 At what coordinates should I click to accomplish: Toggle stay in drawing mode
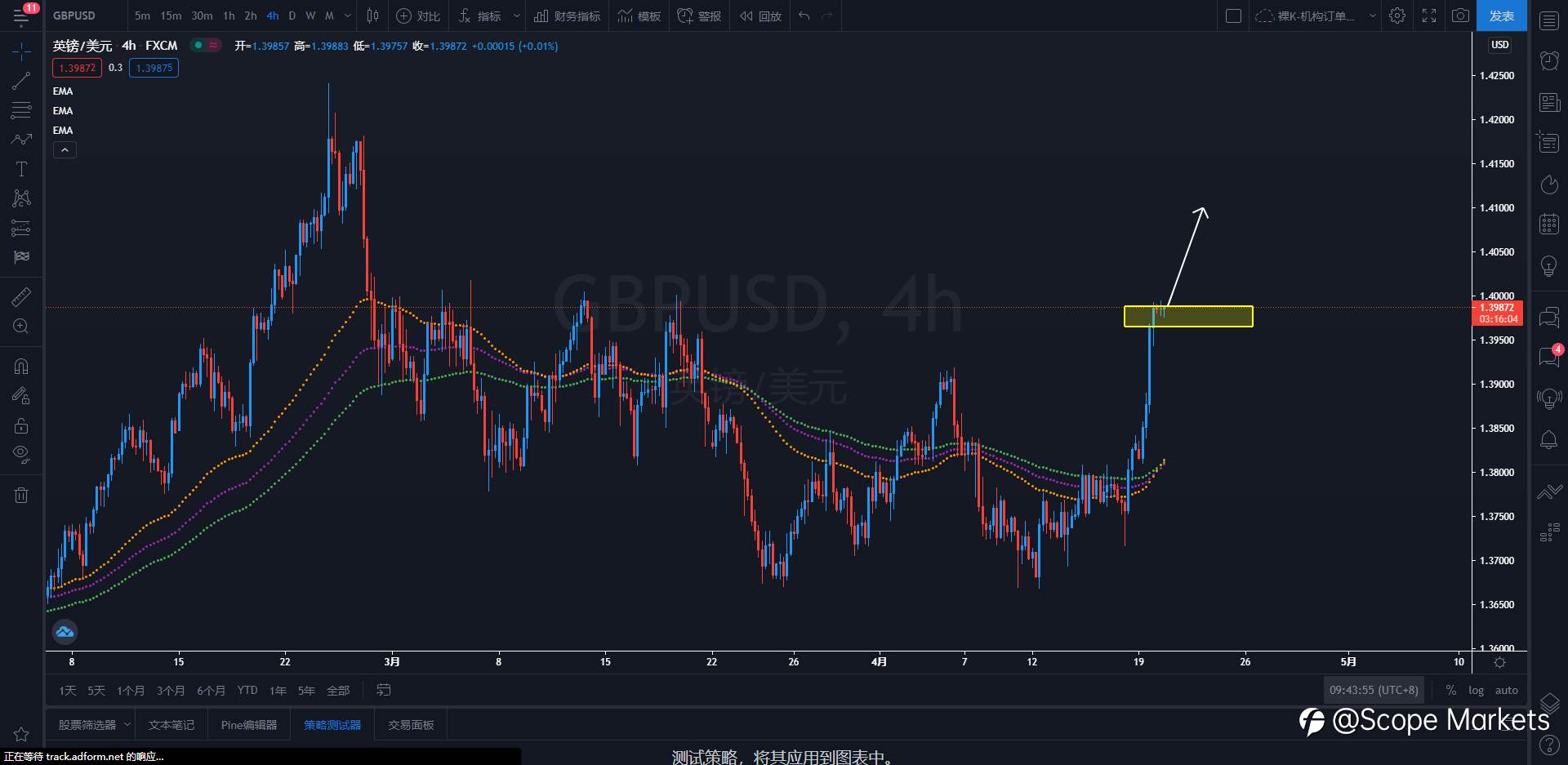[x=21, y=396]
